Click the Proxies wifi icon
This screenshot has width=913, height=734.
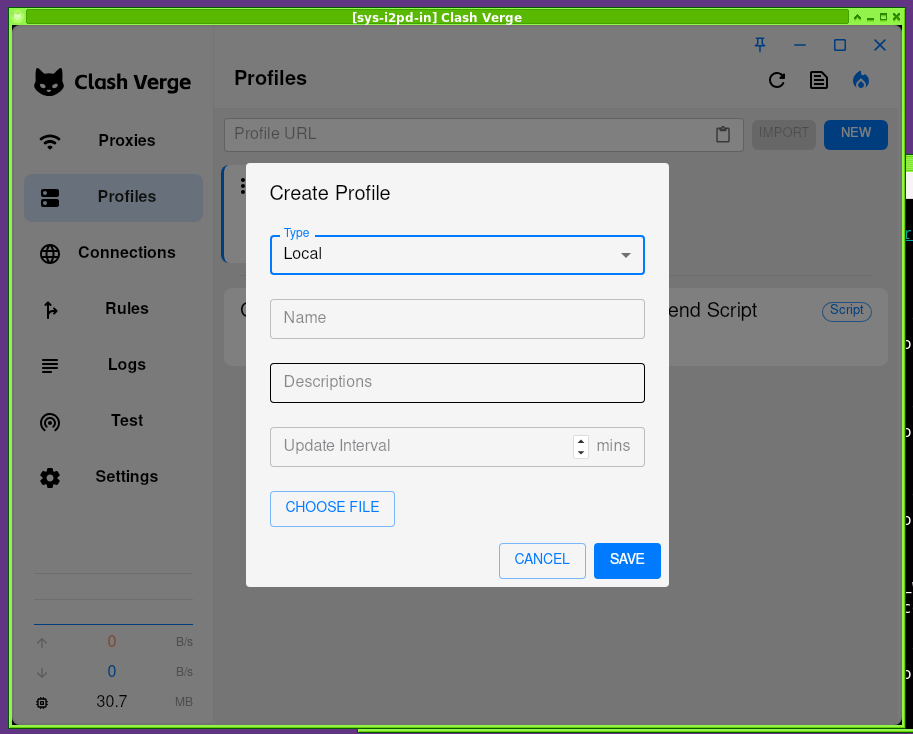[x=50, y=141]
